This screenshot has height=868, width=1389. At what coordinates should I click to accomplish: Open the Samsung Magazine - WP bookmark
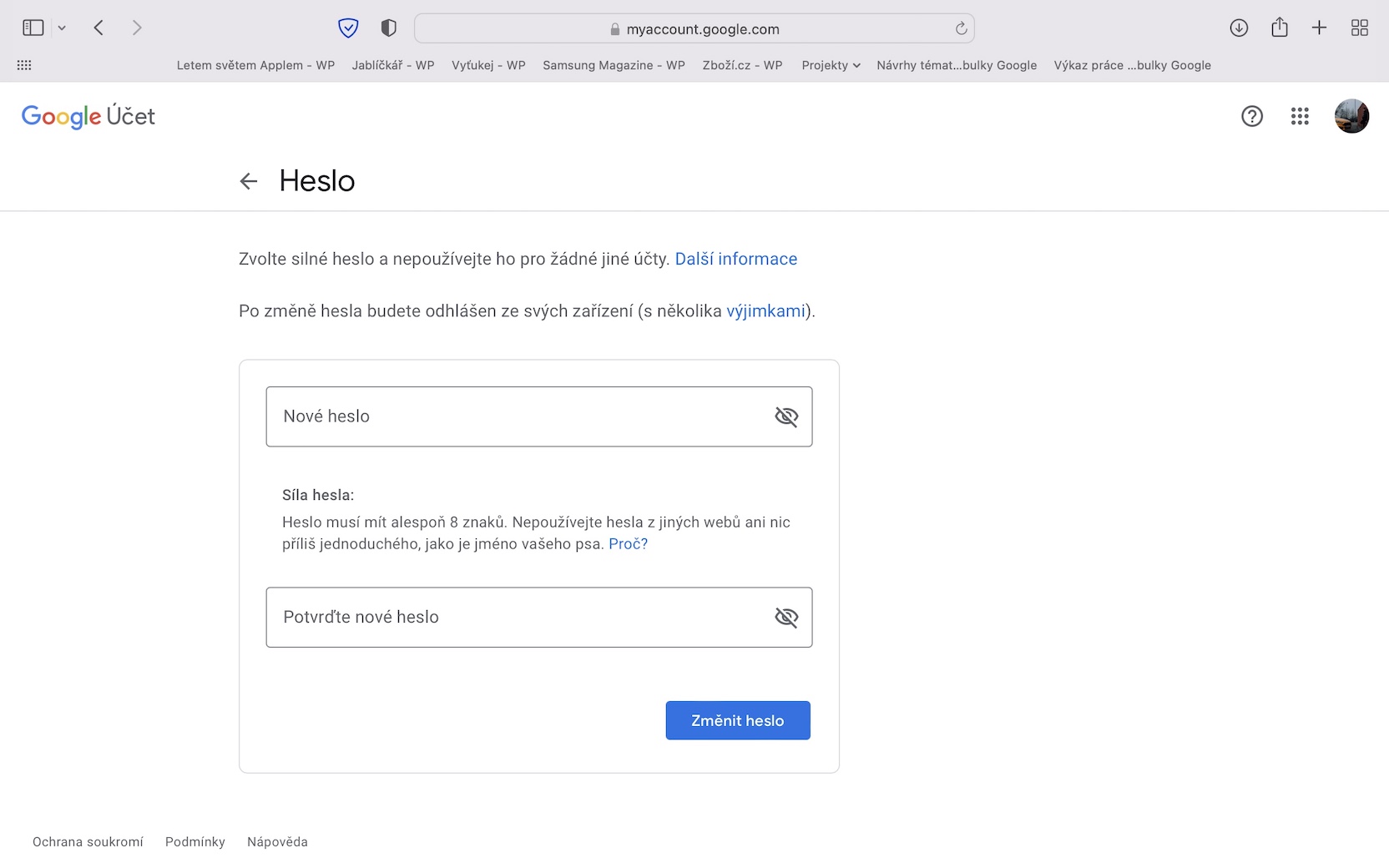(614, 65)
